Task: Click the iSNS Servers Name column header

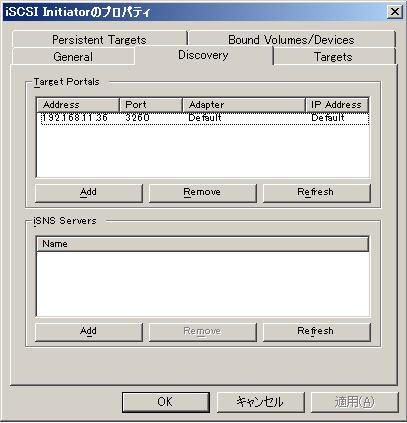Action: click(202, 244)
